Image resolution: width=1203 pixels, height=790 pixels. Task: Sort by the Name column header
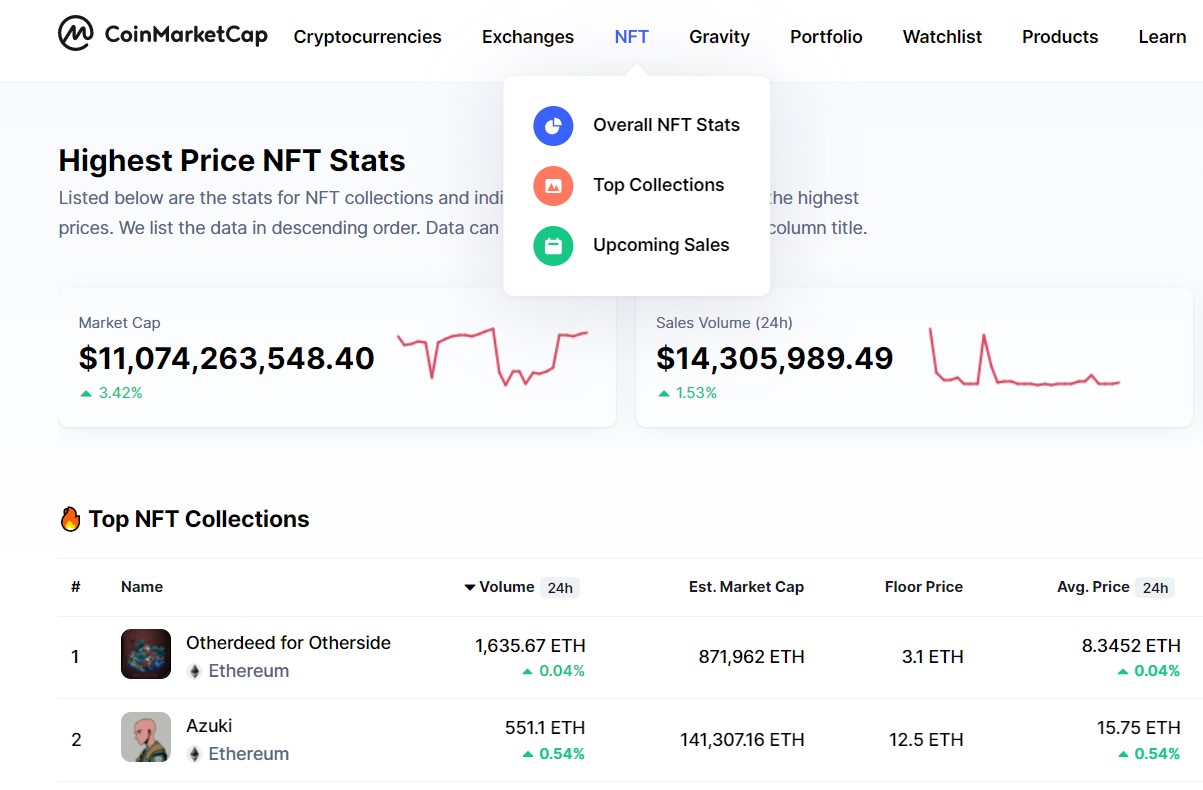142,587
